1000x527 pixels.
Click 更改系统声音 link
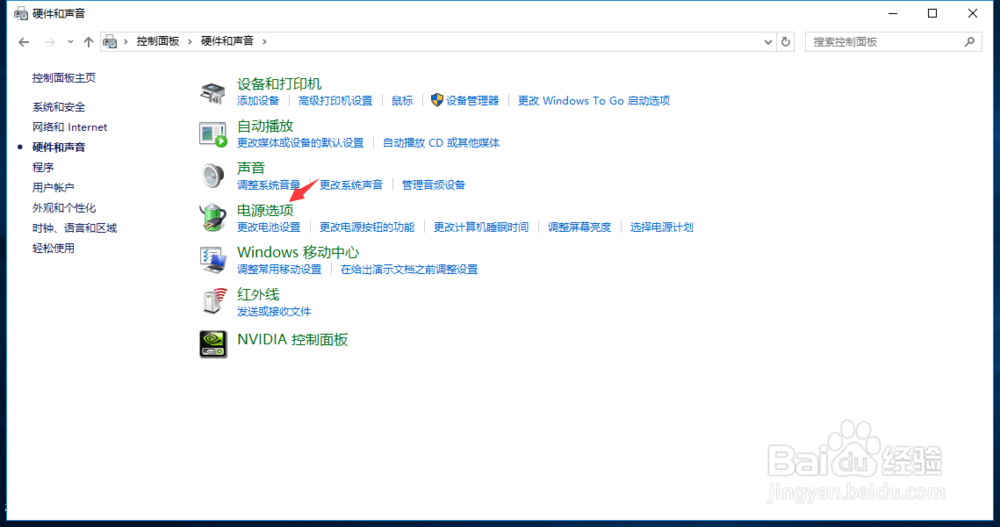click(x=351, y=185)
